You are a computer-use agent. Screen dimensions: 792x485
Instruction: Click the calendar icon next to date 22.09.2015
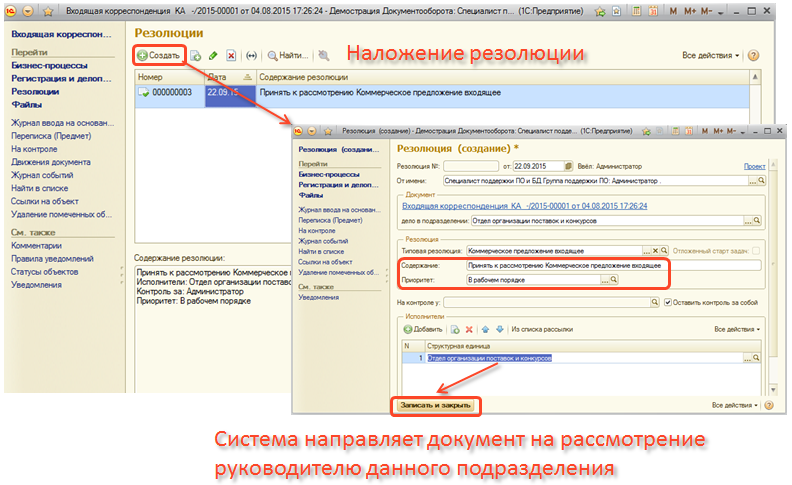[569, 166]
